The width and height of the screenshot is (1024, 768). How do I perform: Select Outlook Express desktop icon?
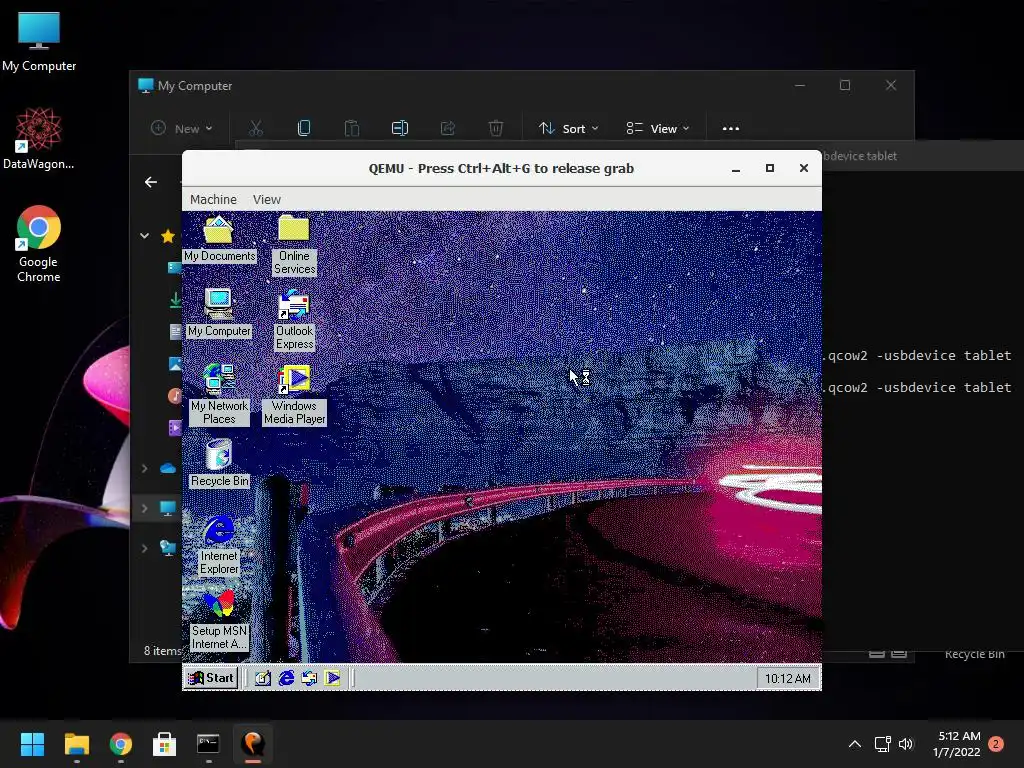coord(294,320)
